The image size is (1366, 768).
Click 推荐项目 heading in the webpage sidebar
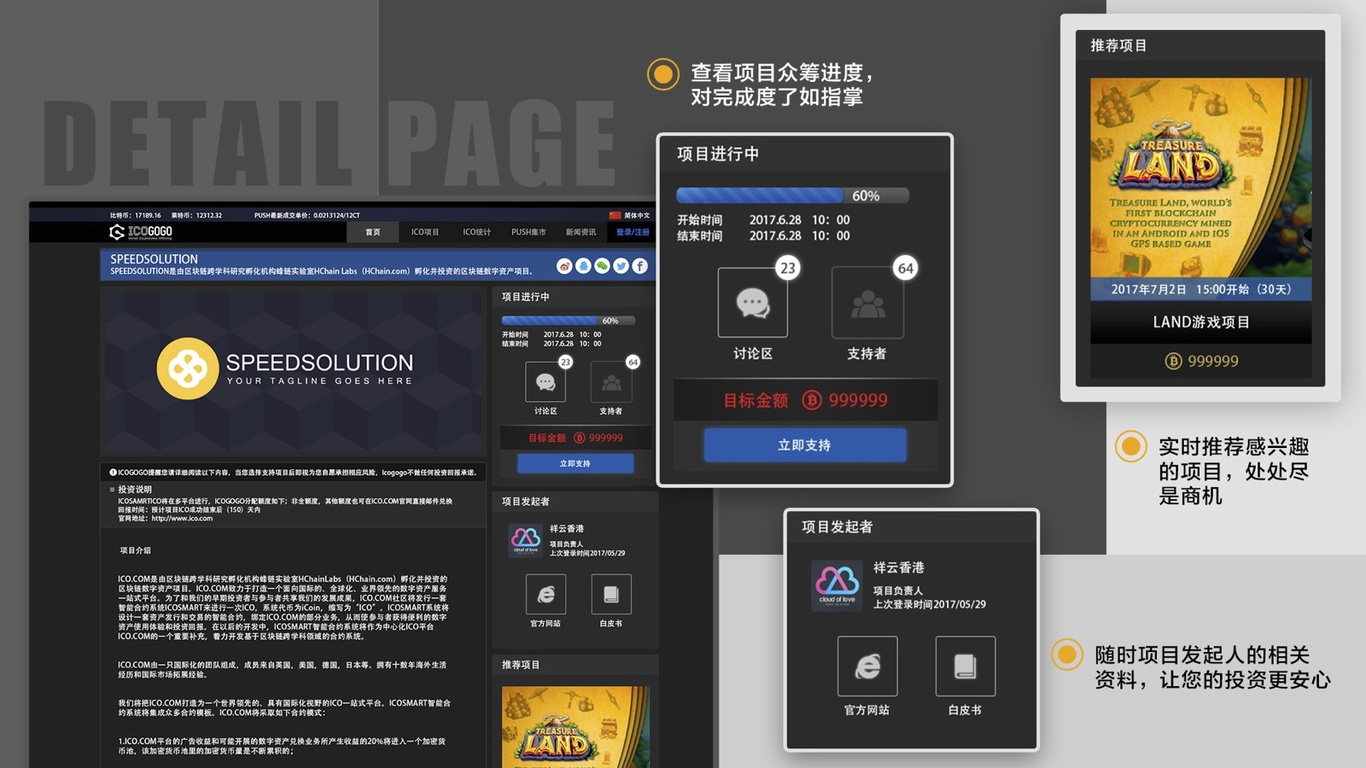point(521,664)
